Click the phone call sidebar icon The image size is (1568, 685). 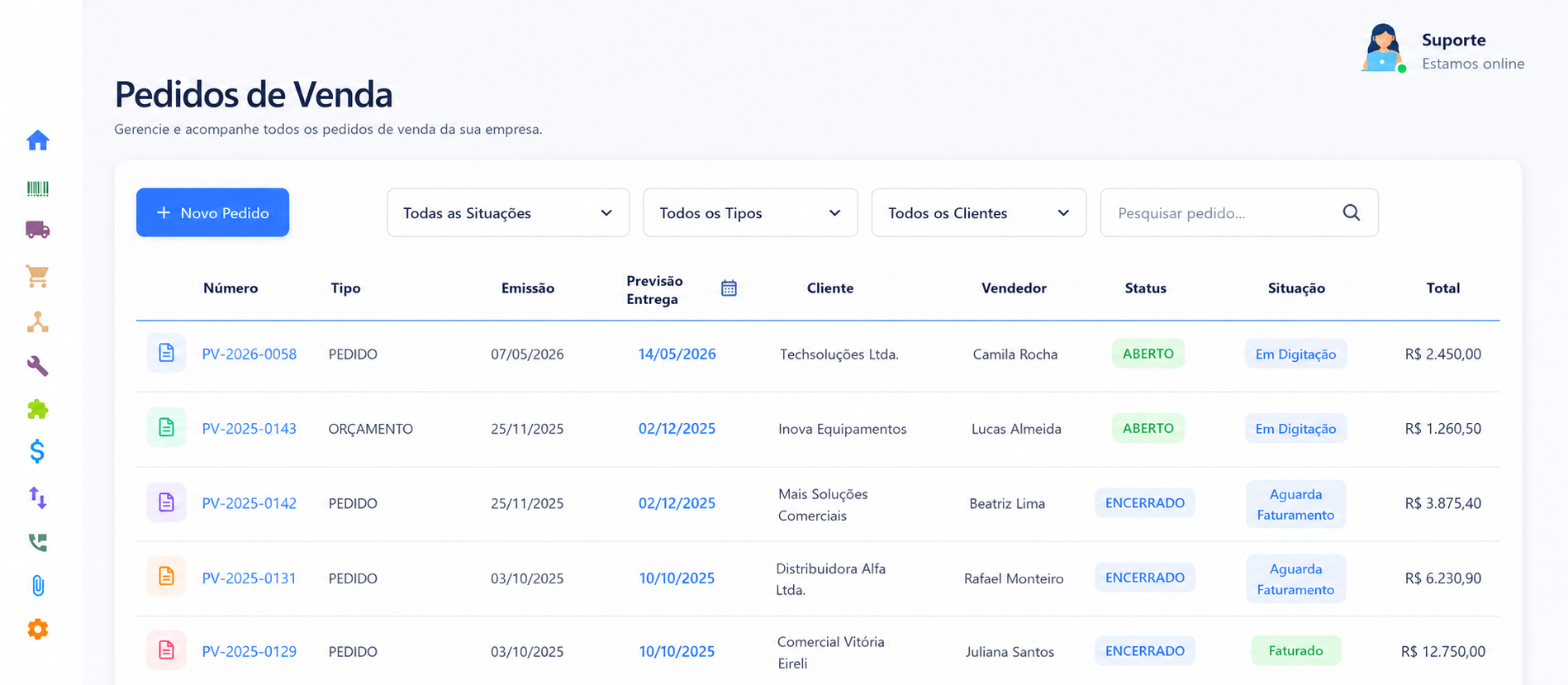(x=38, y=542)
